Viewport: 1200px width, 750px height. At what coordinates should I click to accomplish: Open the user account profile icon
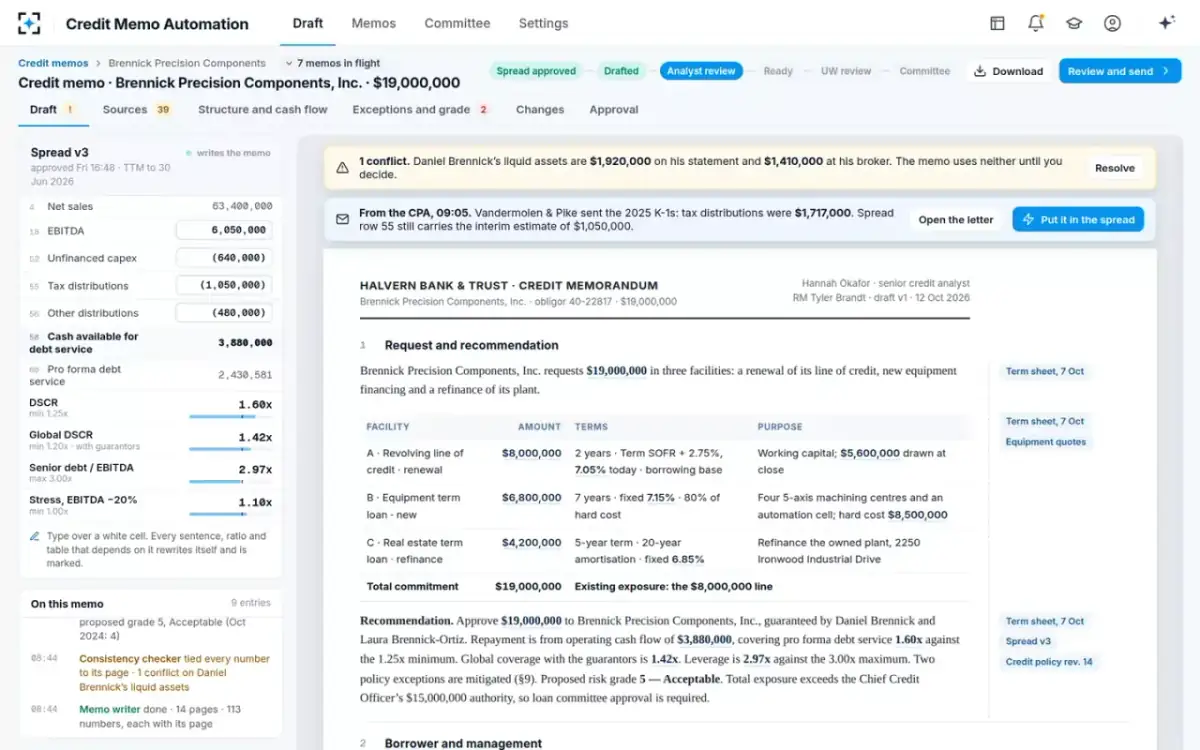pos(1112,23)
